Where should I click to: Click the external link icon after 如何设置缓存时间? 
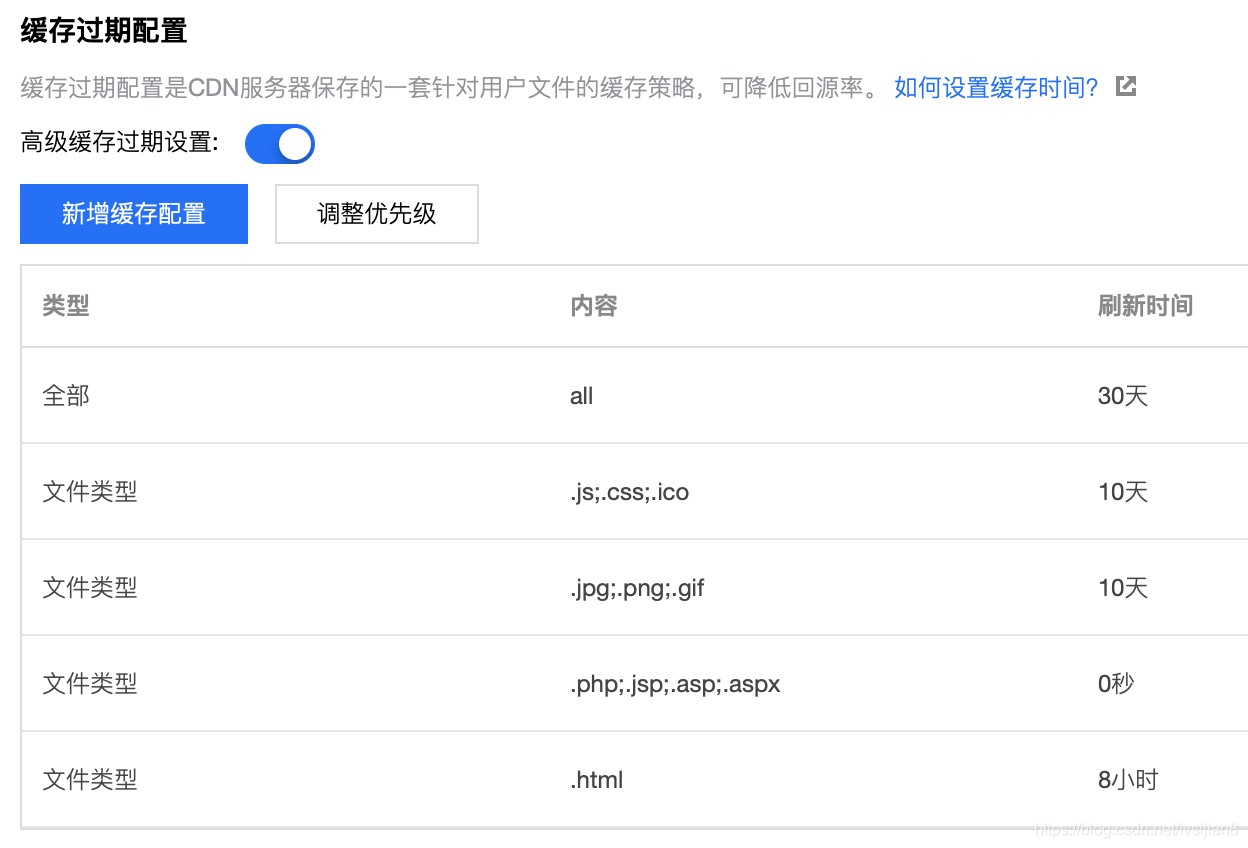click(x=1126, y=86)
